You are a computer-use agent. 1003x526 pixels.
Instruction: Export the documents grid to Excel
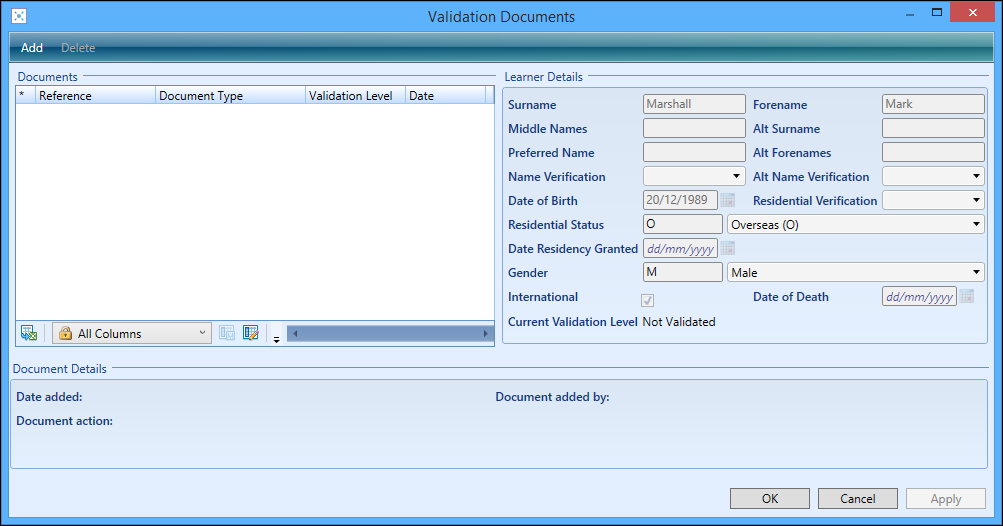29,333
